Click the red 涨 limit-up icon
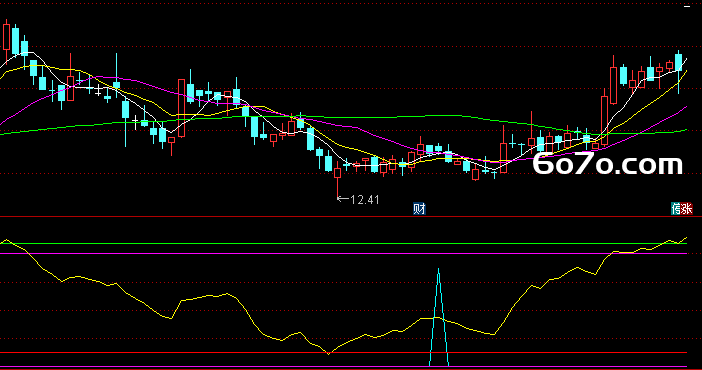The height and width of the screenshot is (370, 702). (687, 209)
